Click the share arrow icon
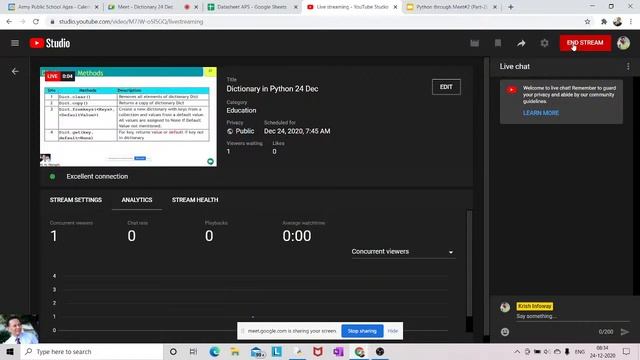This screenshot has width=640, height=360. click(x=521, y=43)
